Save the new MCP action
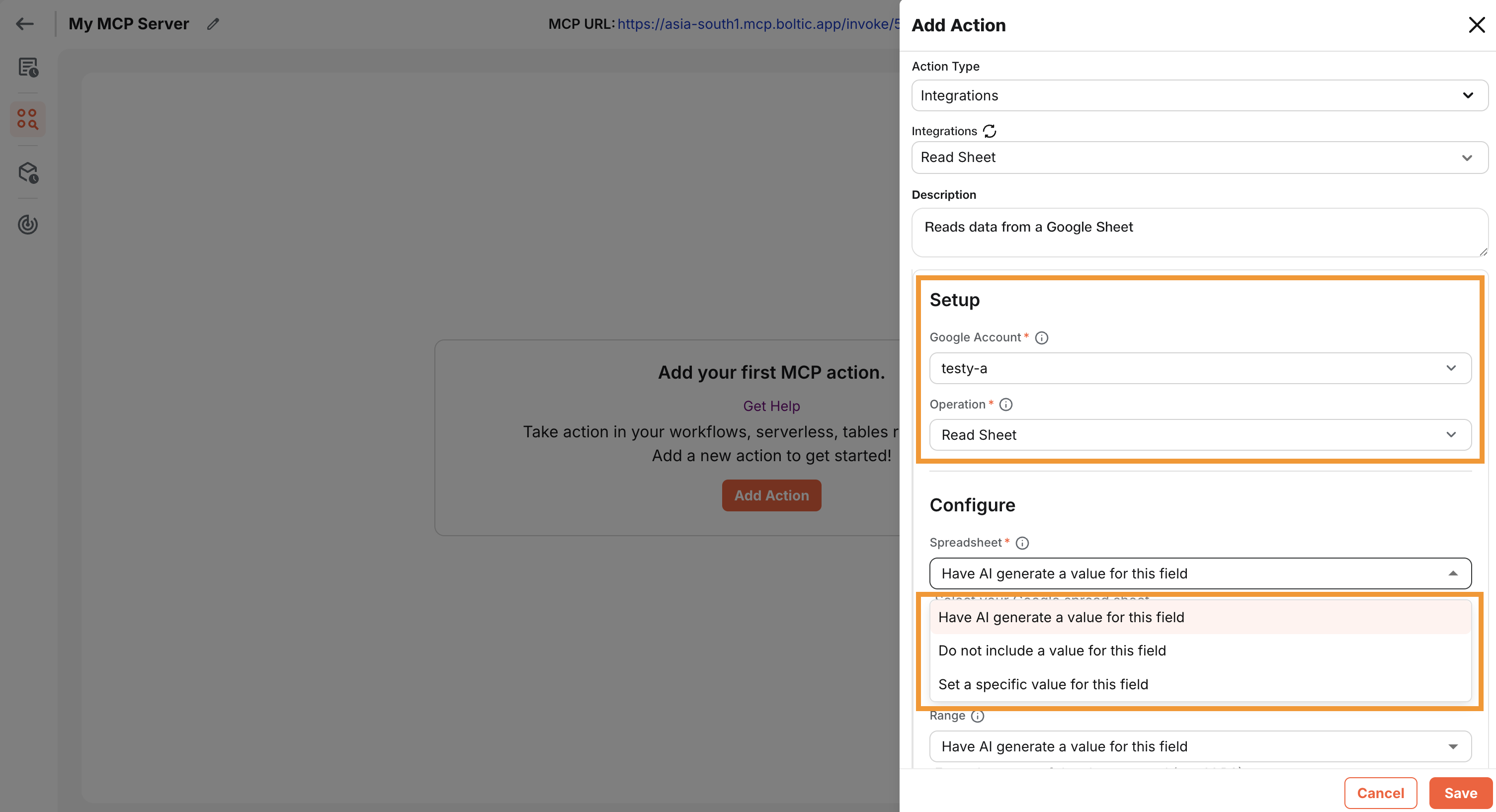Screen dimensions: 1496x812 [1460, 793]
